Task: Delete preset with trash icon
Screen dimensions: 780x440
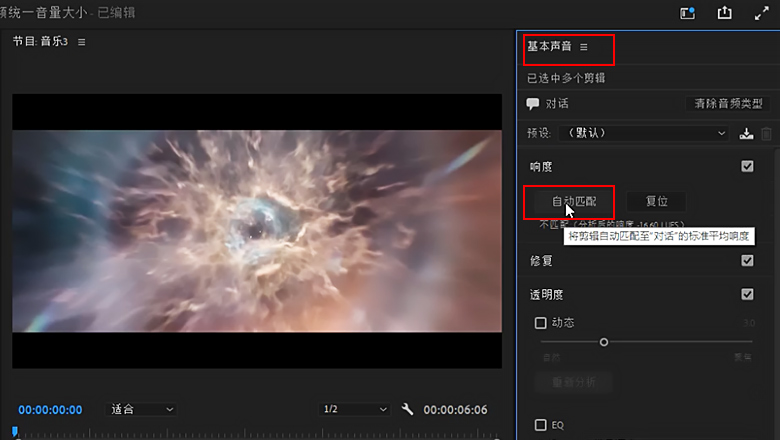Action: (767, 133)
